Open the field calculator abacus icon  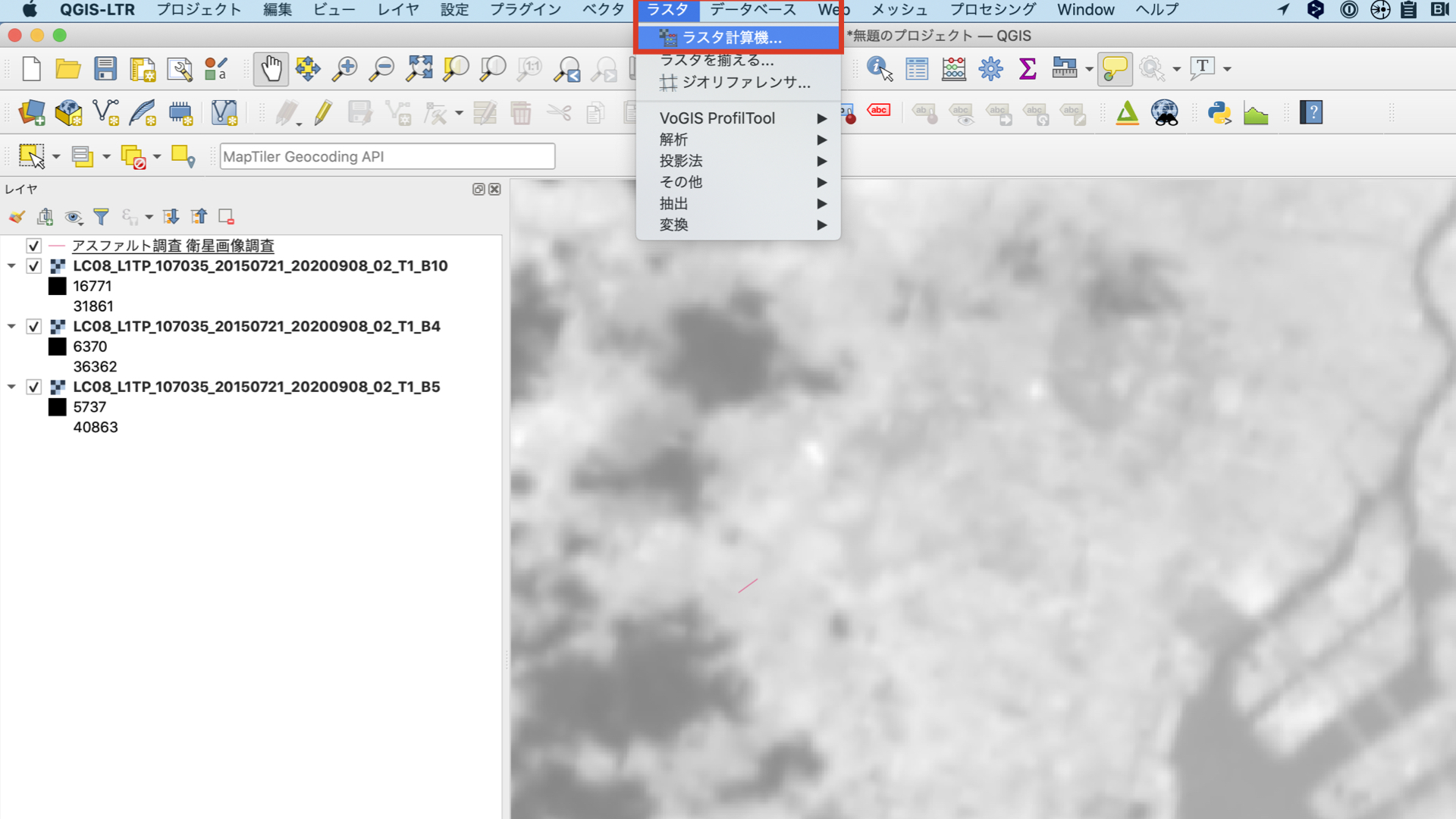(954, 69)
